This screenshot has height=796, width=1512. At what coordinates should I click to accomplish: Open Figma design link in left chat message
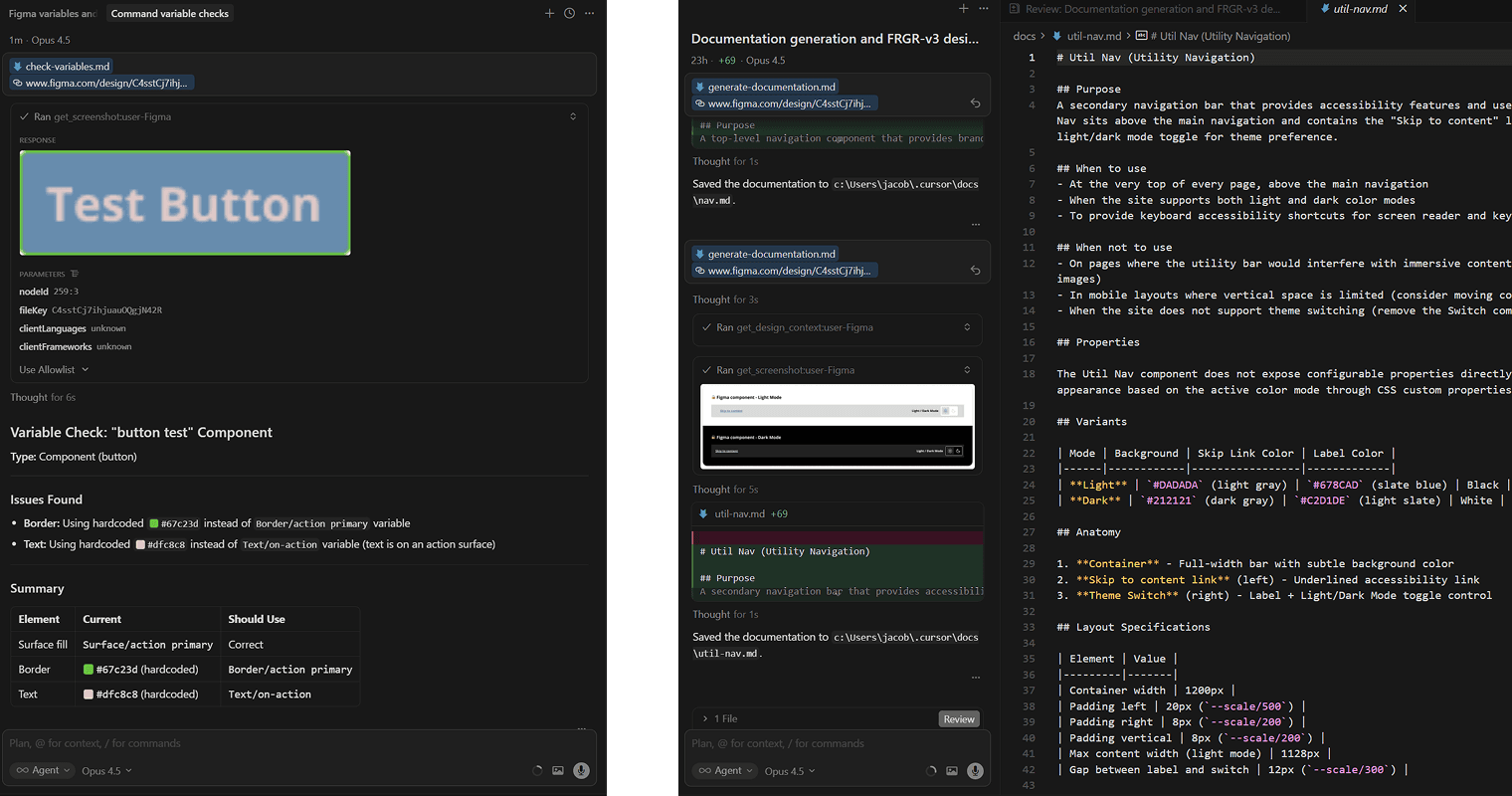(x=100, y=83)
